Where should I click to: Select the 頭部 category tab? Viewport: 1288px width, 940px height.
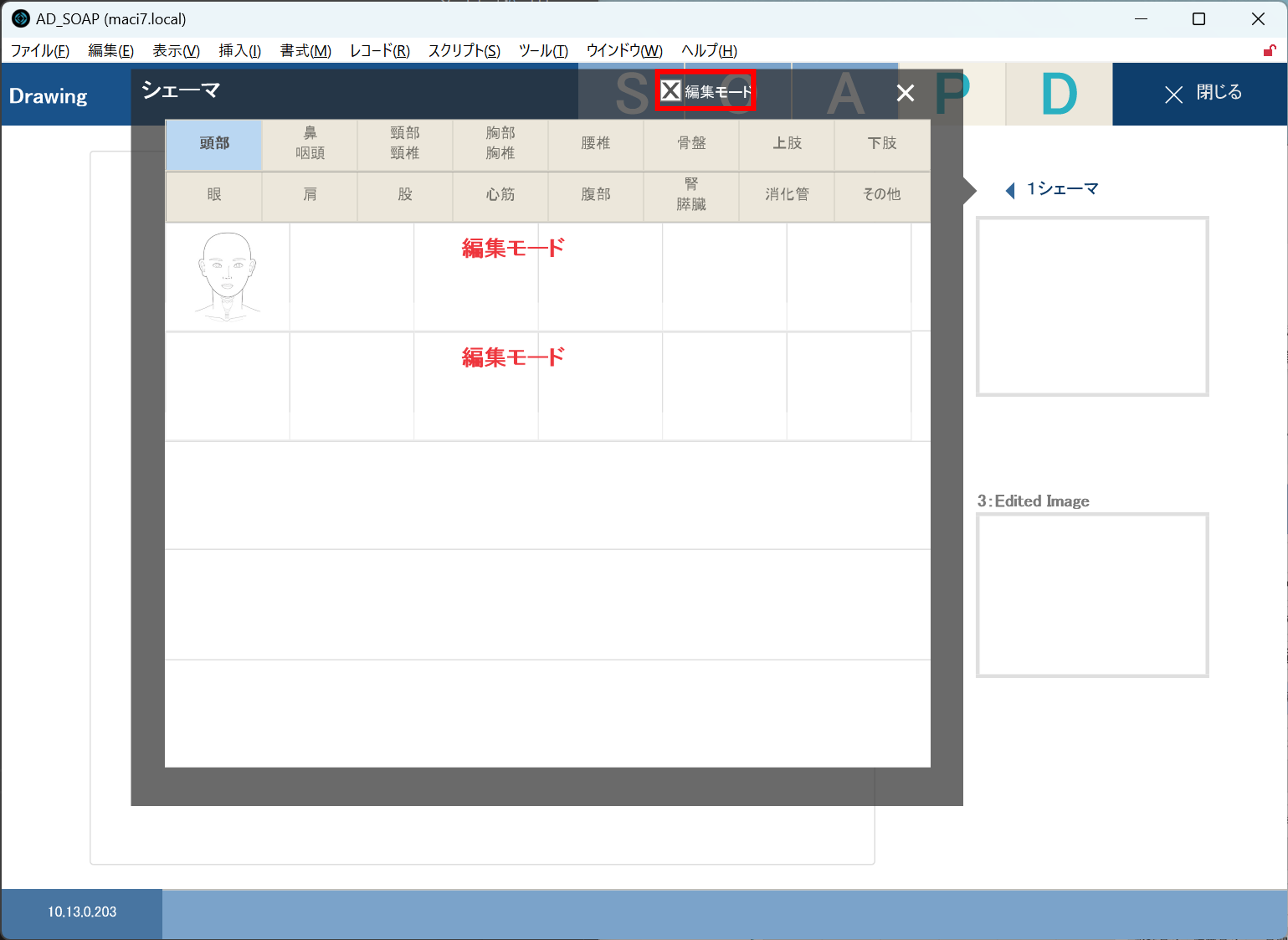point(214,144)
